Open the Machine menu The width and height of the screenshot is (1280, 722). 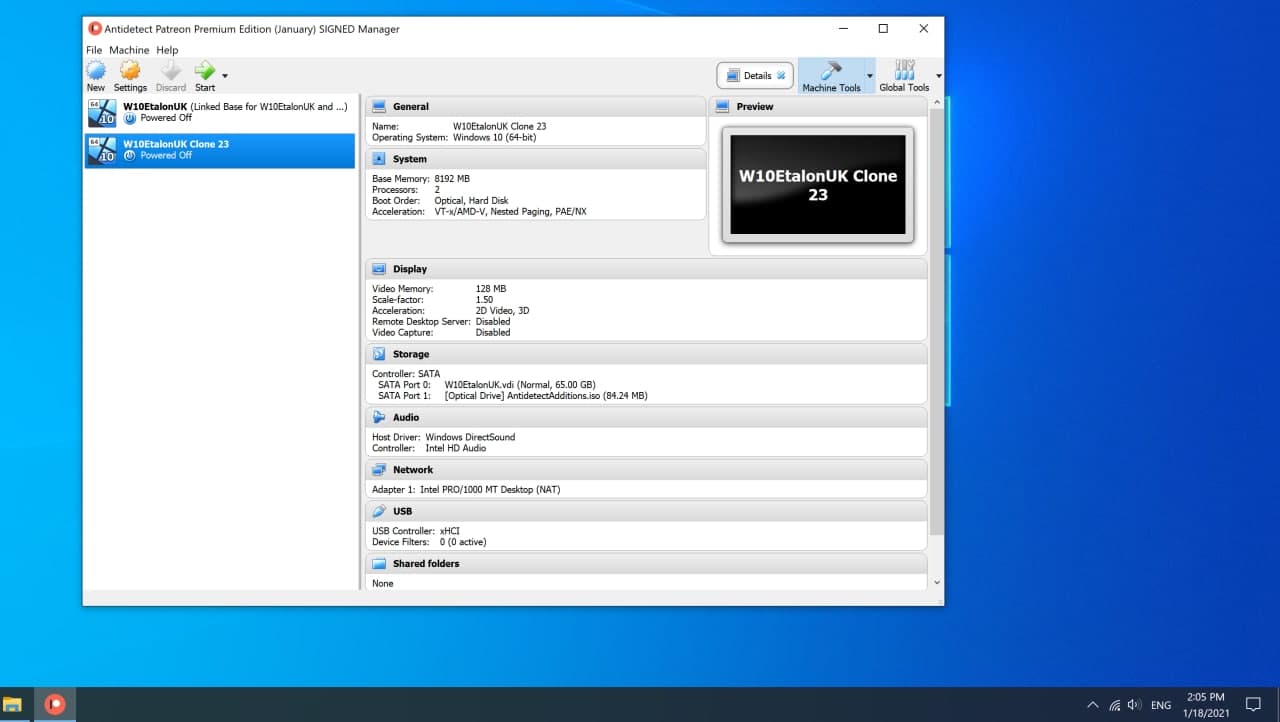tap(129, 50)
